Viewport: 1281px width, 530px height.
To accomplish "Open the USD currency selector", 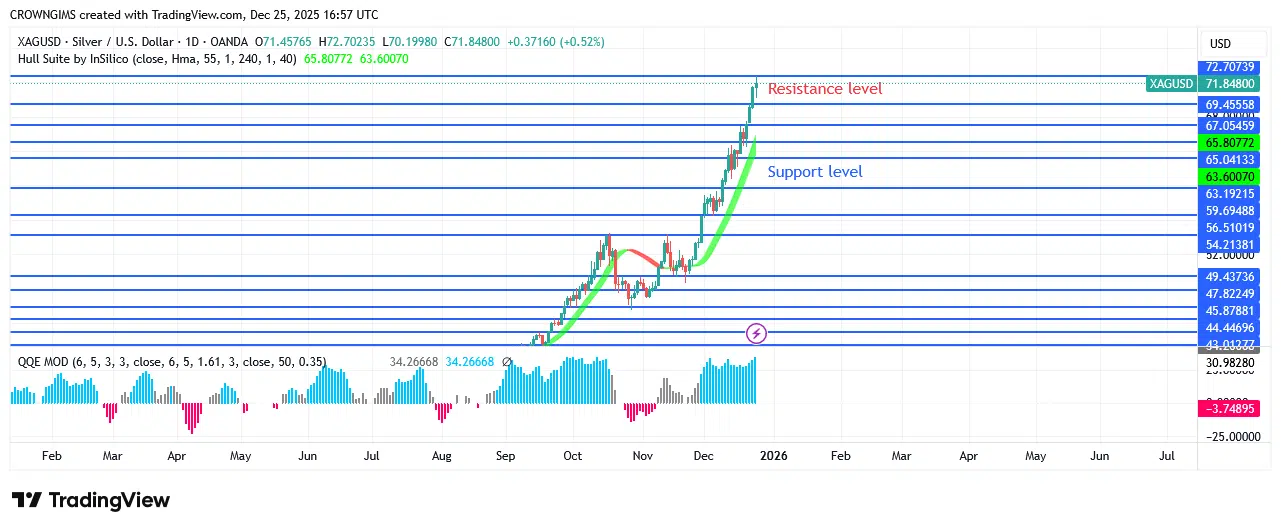I will 1220,44.
